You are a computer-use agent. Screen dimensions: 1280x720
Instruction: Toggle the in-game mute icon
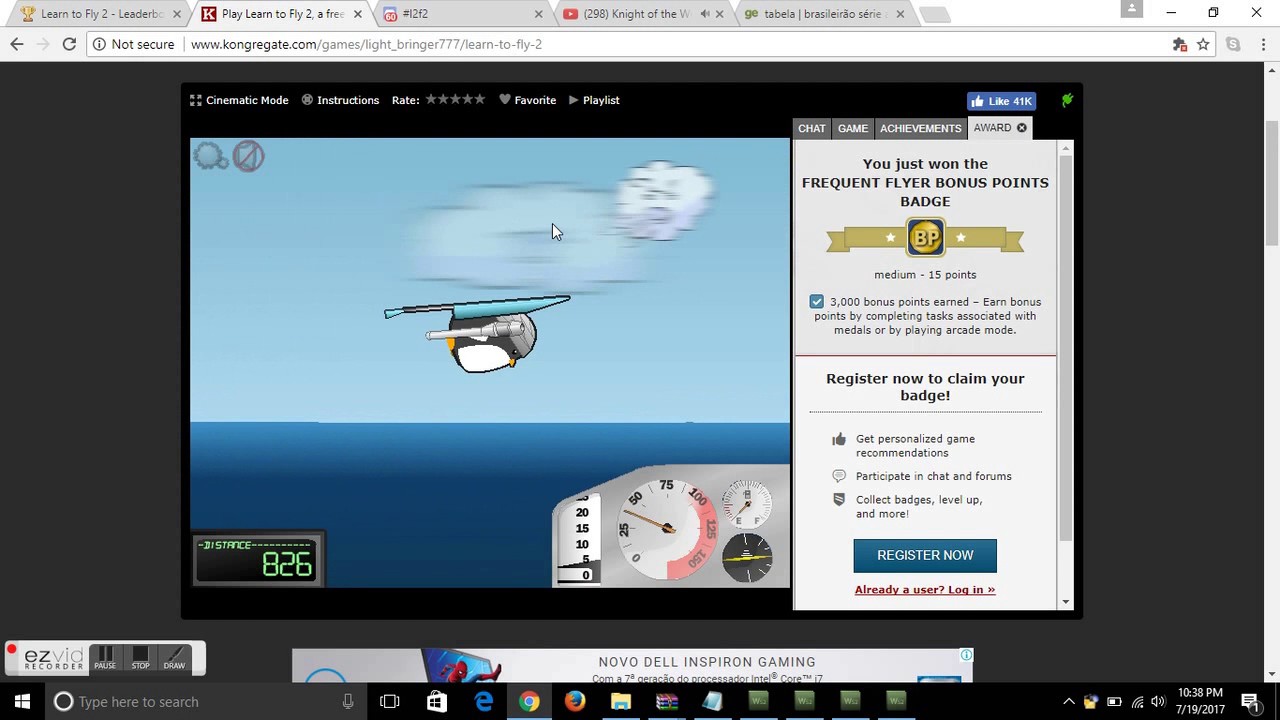tap(248, 156)
